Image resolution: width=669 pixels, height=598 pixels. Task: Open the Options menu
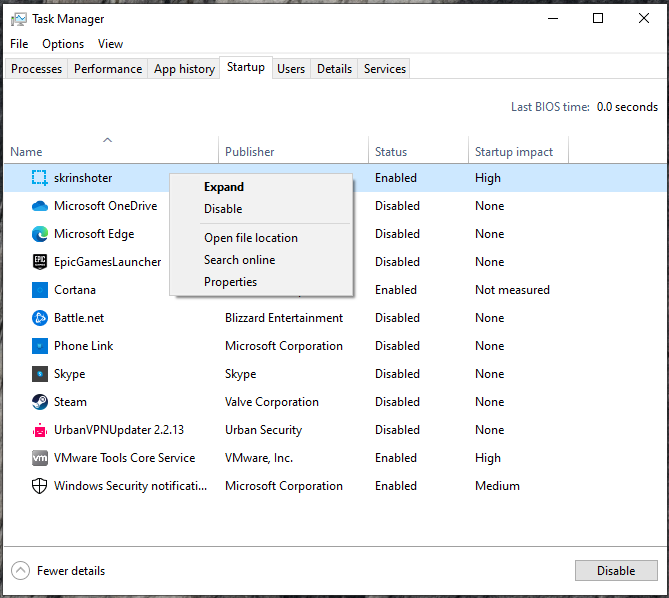(x=63, y=44)
